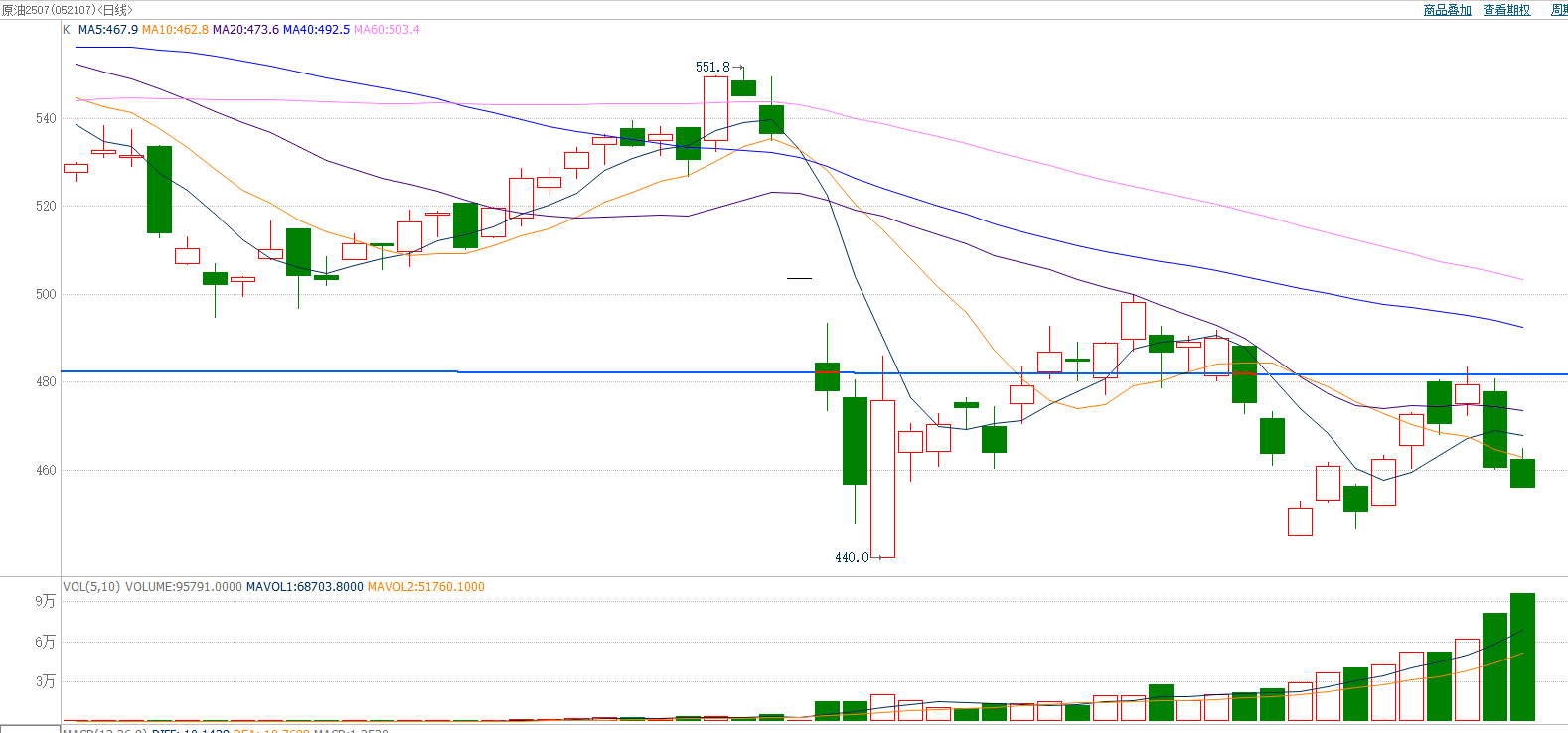This screenshot has width=1568, height=733.
Task: Click the 480 price axis label
Action: pos(46,382)
